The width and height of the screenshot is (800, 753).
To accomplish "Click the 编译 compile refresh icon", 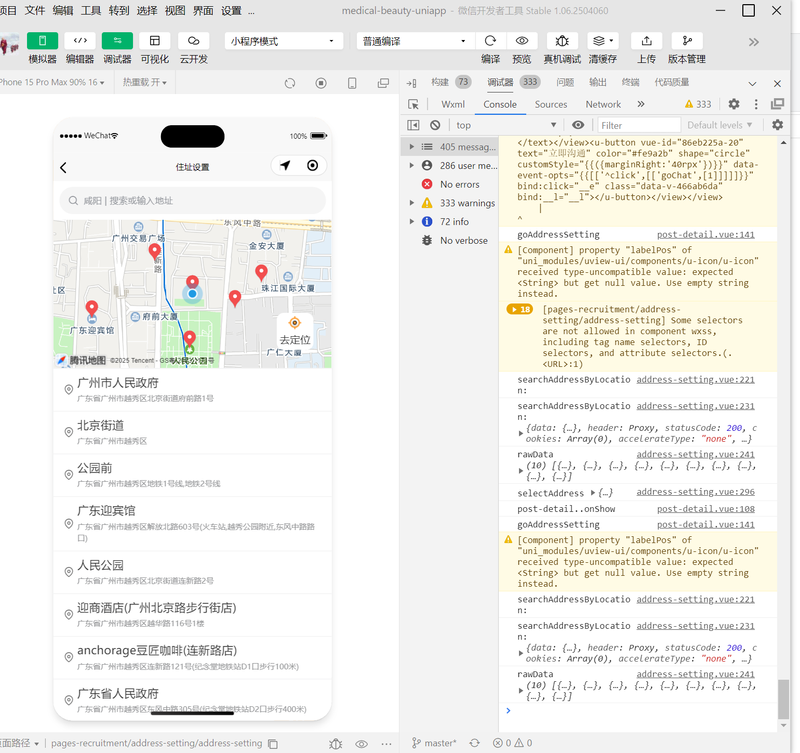I will coord(490,41).
